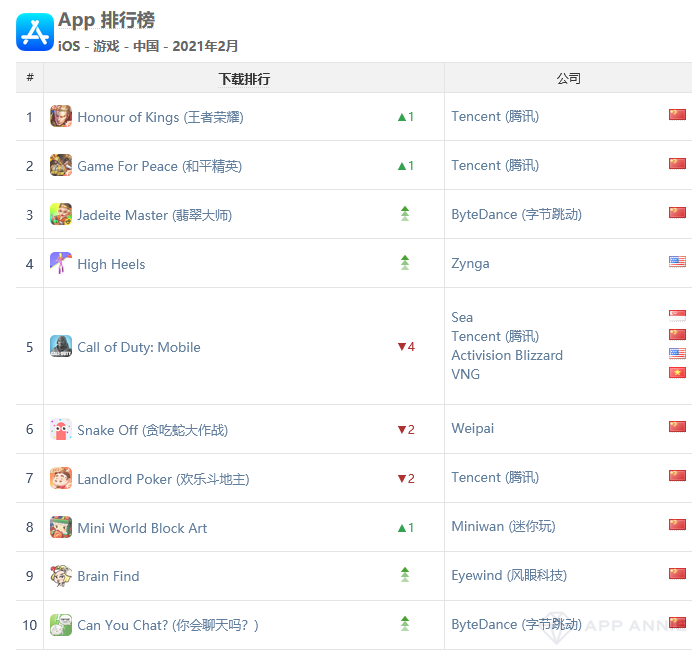Click the High Heels game icon
The width and height of the screenshot is (696, 654).
61,264
